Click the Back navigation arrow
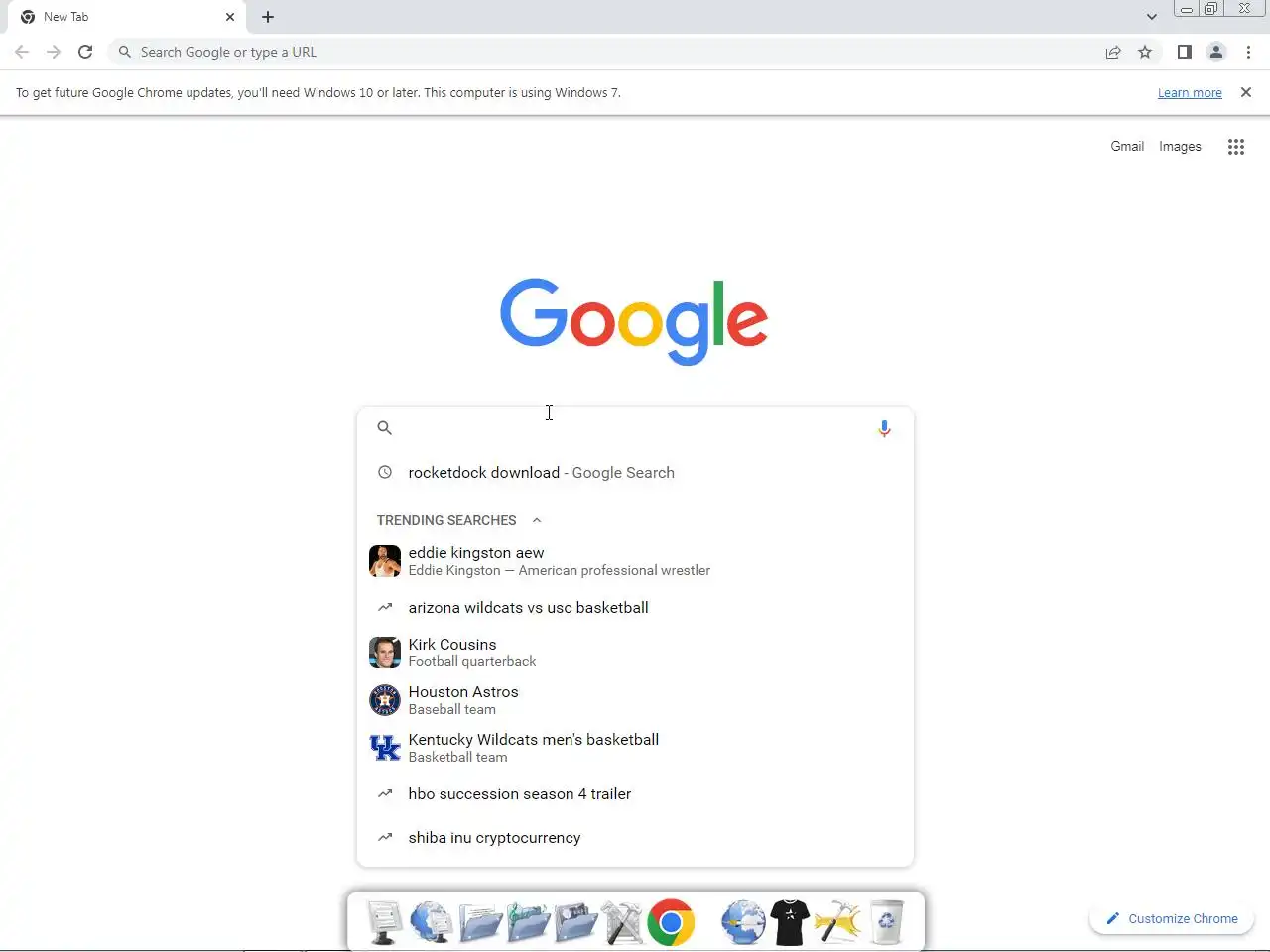Image resolution: width=1270 pixels, height=952 pixels. pos(22,52)
